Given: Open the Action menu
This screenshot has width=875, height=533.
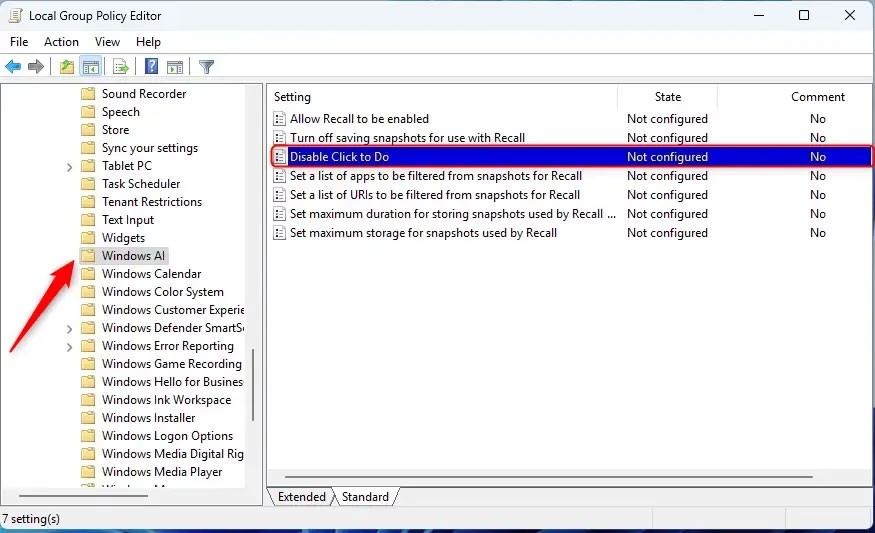Looking at the screenshot, I should [x=61, y=42].
